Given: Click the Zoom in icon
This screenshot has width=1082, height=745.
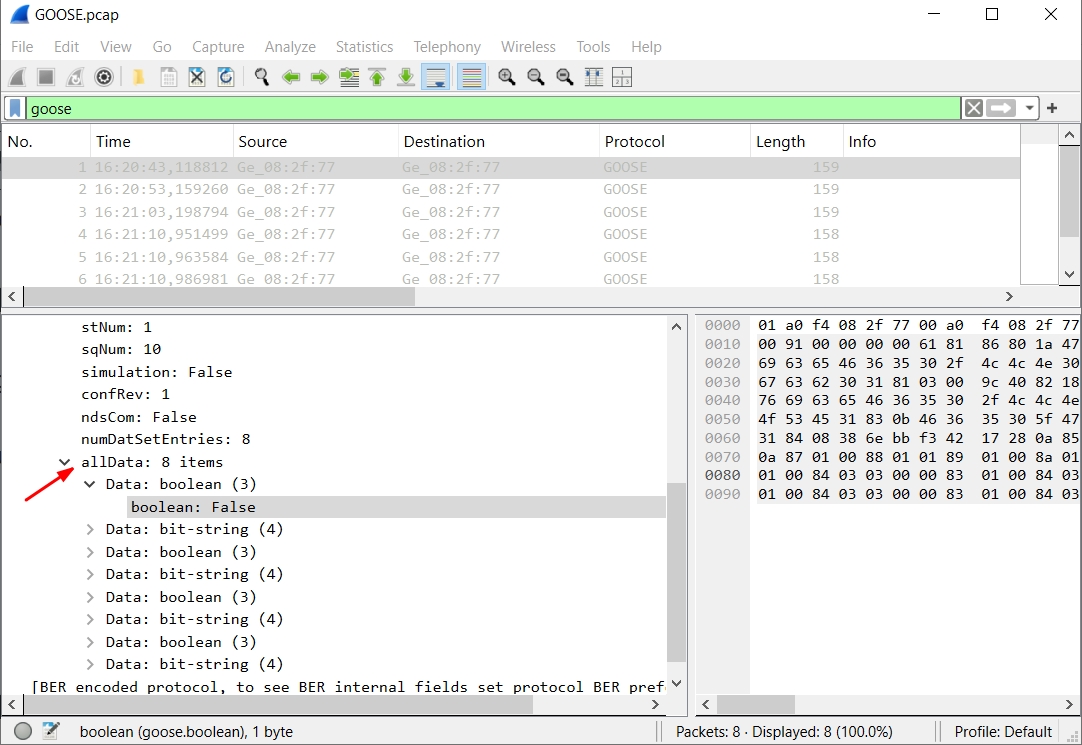Looking at the screenshot, I should pos(506,77).
